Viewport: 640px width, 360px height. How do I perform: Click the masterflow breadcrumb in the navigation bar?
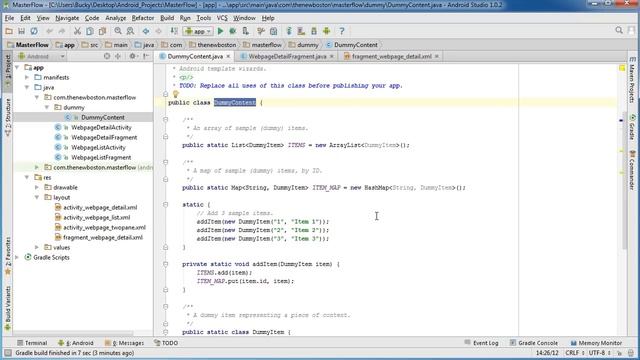pos(262,45)
